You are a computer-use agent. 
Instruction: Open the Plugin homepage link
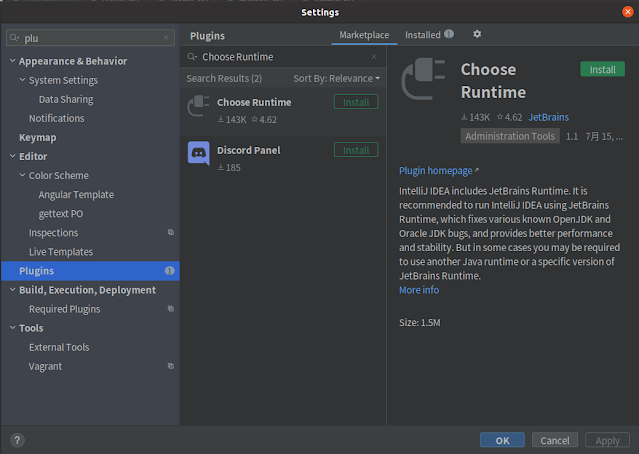(436, 171)
